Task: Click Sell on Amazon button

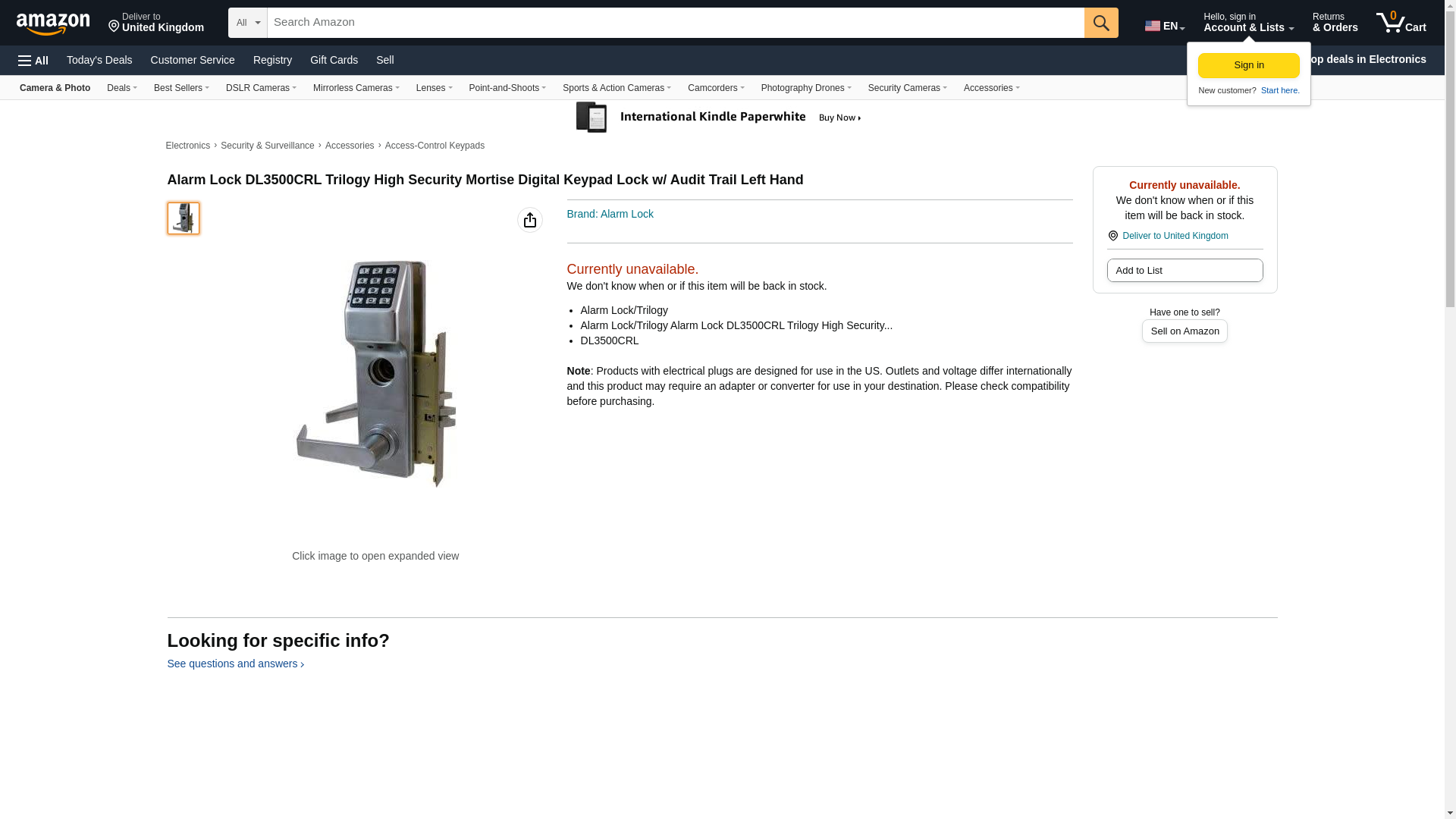Action: click(x=1185, y=331)
